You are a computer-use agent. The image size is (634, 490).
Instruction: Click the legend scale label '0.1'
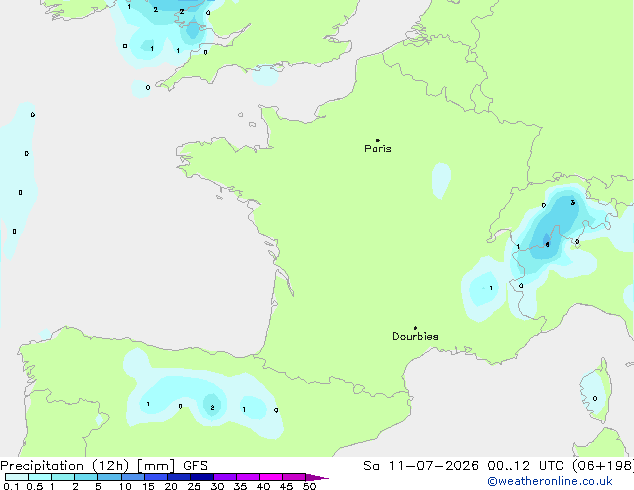pyautogui.click(x=11, y=486)
